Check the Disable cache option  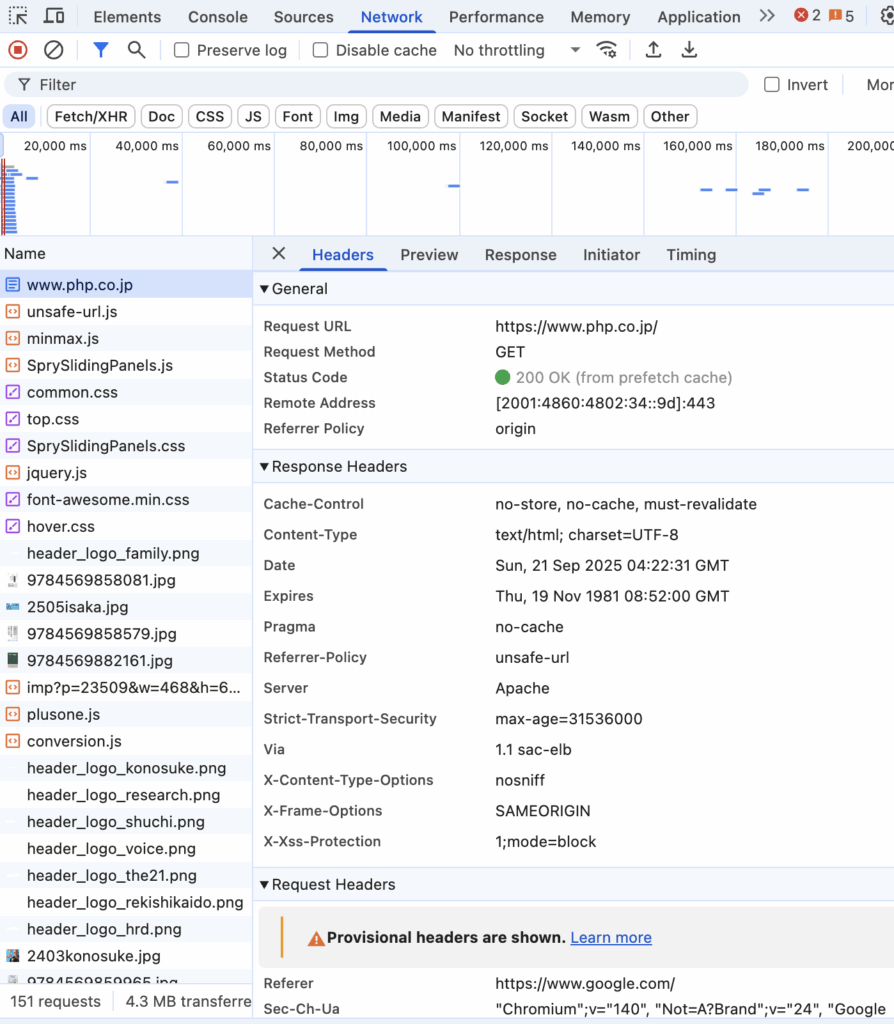[x=320, y=50]
